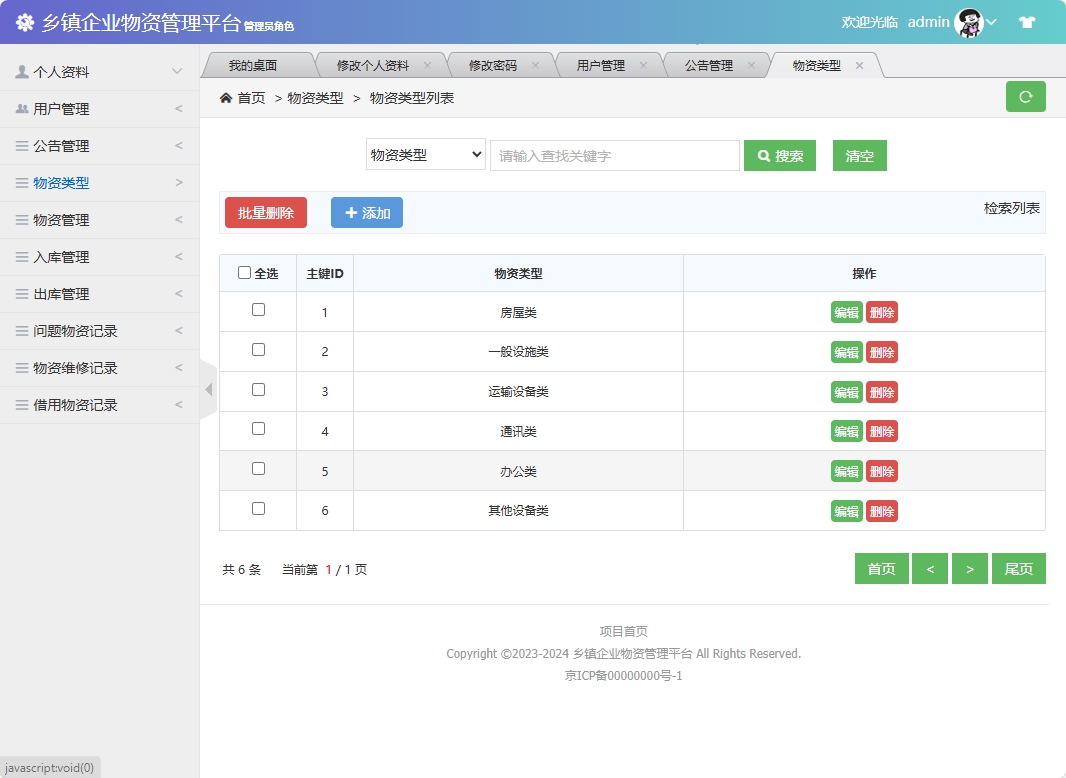
Task: Check the checkbox for row 房屋类
Action: pos(257,312)
